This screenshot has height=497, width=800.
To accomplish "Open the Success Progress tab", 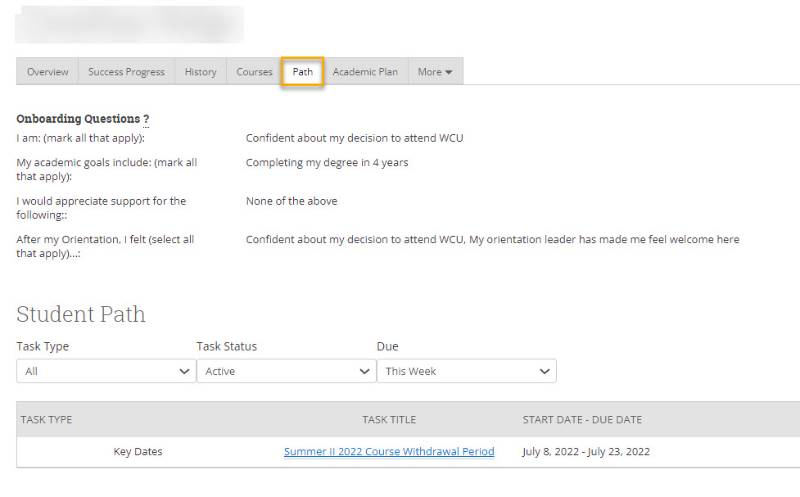I will click(x=126, y=72).
